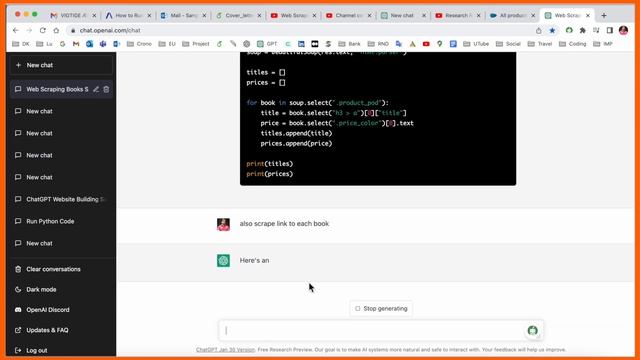Click the send message icon in input box
640x360 pixels.
(x=532, y=331)
